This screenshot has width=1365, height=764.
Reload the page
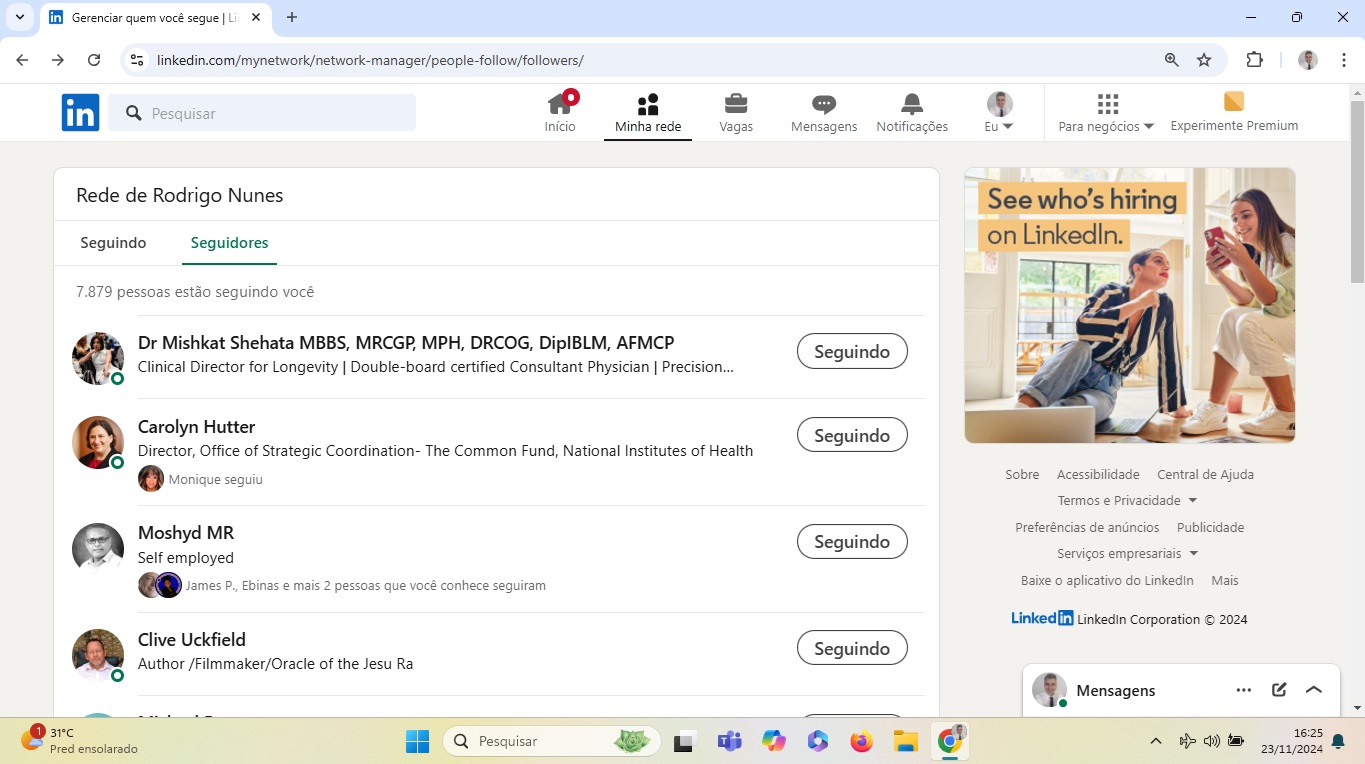tap(94, 60)
